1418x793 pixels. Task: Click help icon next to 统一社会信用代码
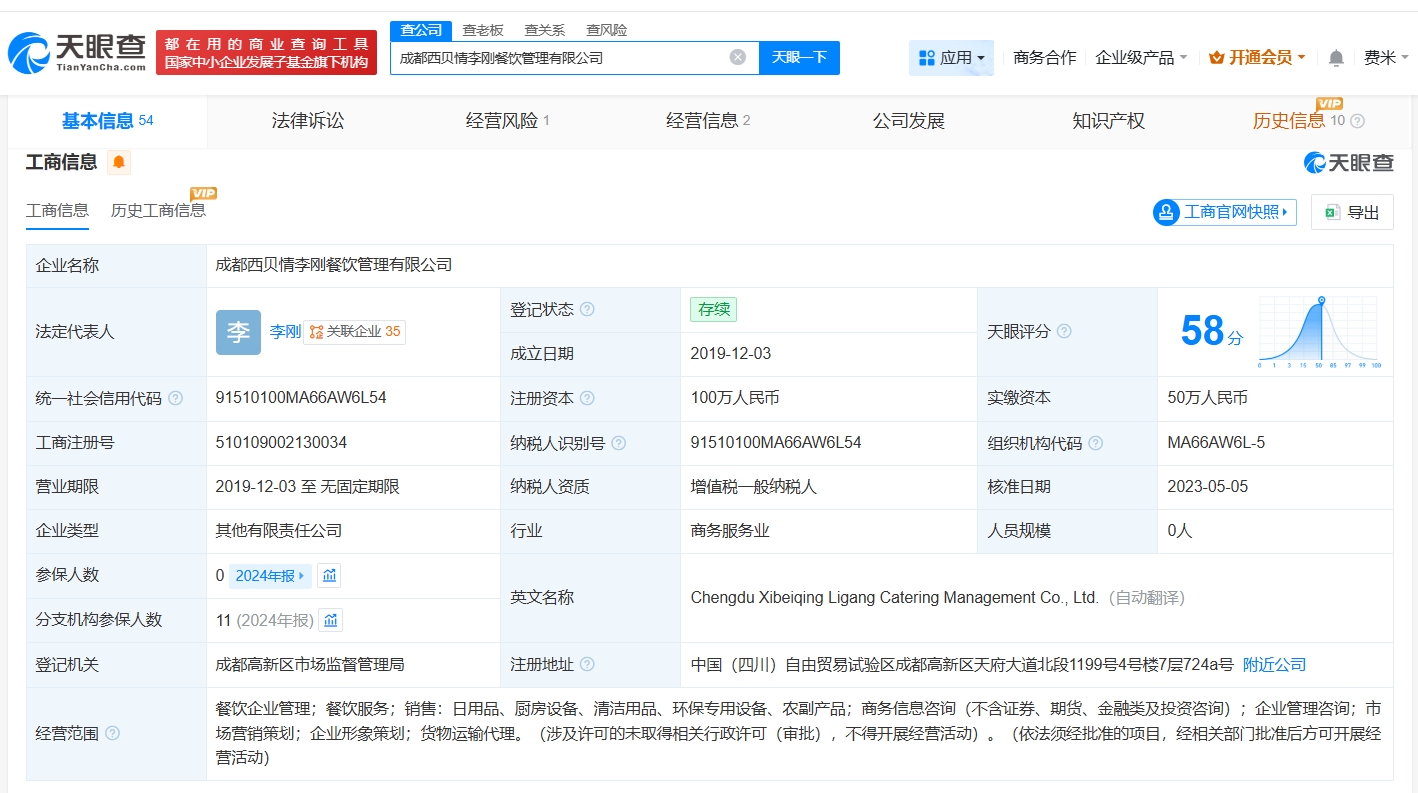176,398
